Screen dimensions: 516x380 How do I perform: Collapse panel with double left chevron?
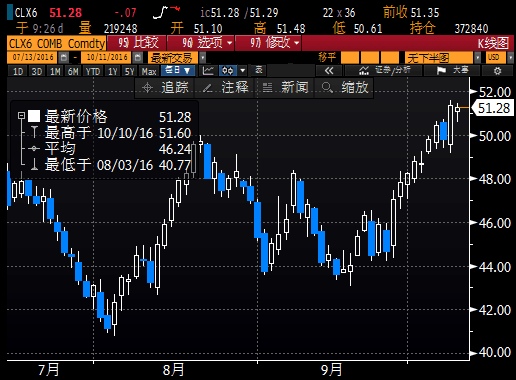329,71
